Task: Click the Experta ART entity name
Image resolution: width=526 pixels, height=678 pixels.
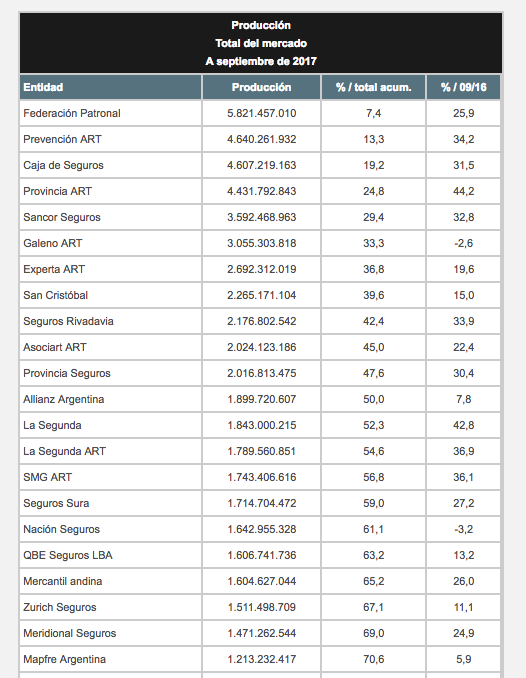Action: [54, 269]
